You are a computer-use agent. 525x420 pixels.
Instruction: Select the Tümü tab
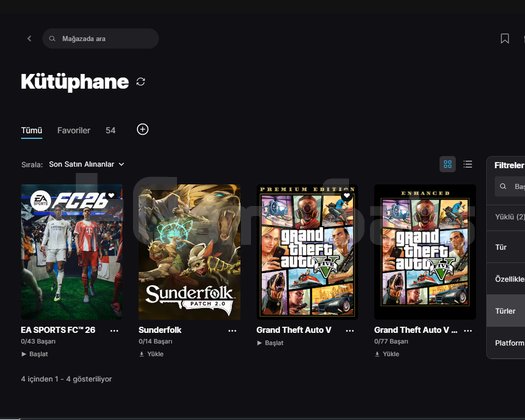[x=31, y=130]
